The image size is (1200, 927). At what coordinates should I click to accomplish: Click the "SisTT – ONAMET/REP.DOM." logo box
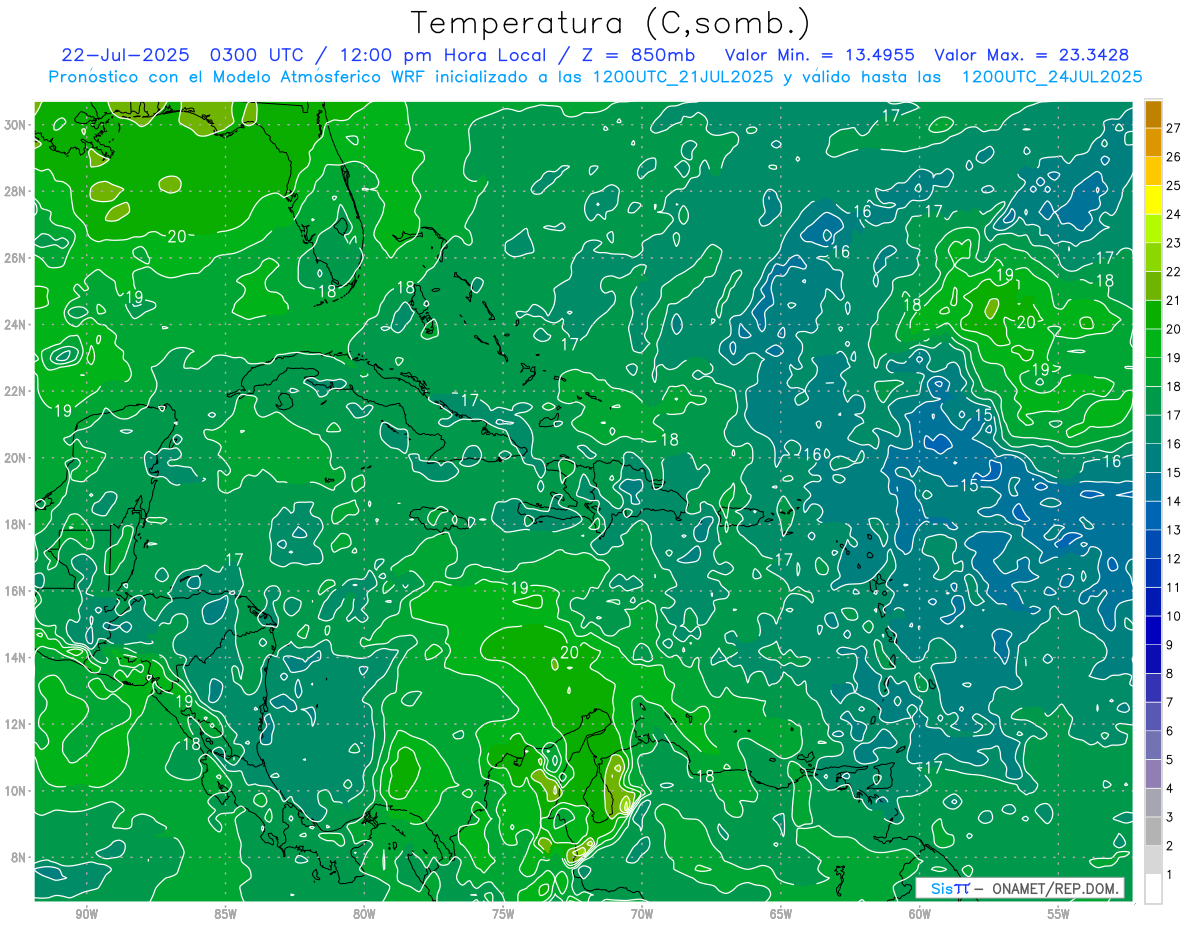click(x=1020, y=888)
